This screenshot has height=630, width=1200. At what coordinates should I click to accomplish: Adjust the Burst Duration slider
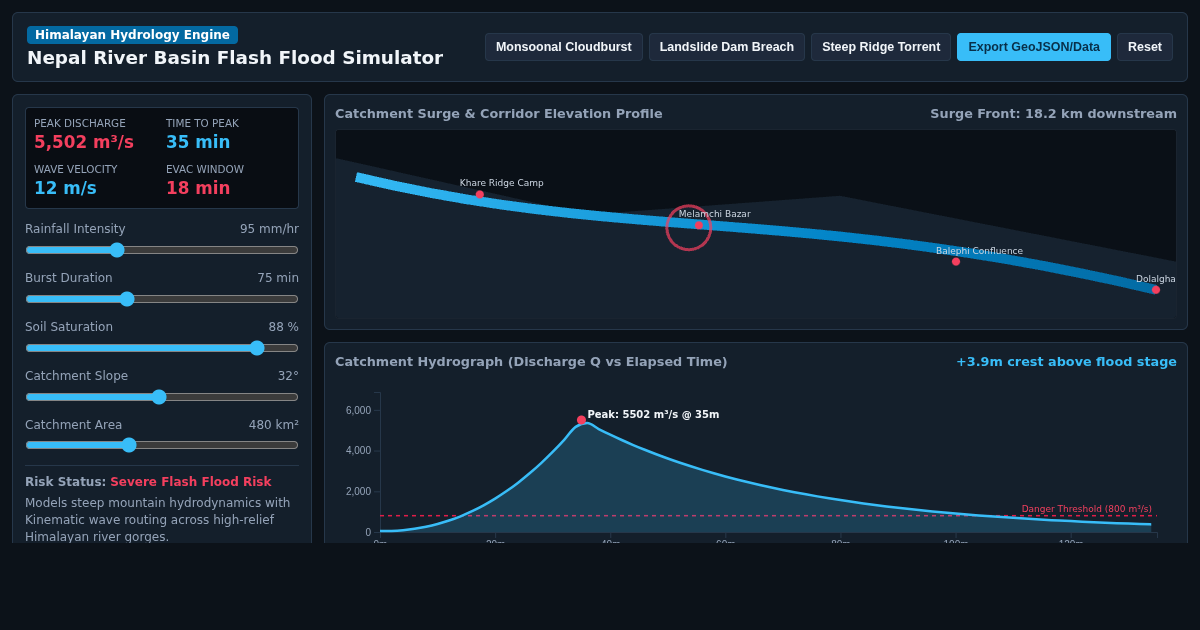(x=162, y=299)
